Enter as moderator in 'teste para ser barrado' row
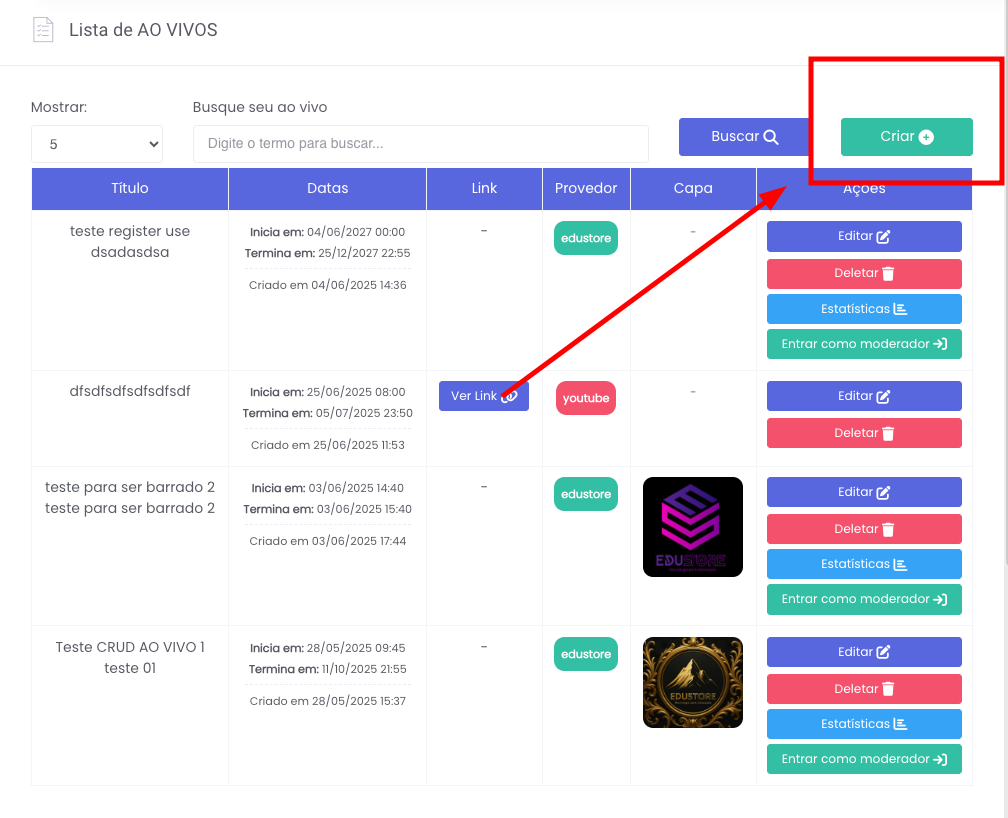 point(864,599)
